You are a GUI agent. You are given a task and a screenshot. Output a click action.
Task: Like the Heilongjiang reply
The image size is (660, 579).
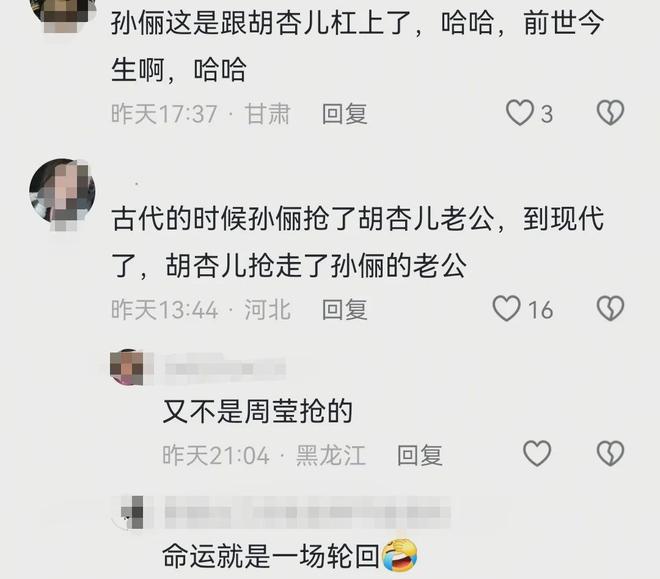(537, 453)
